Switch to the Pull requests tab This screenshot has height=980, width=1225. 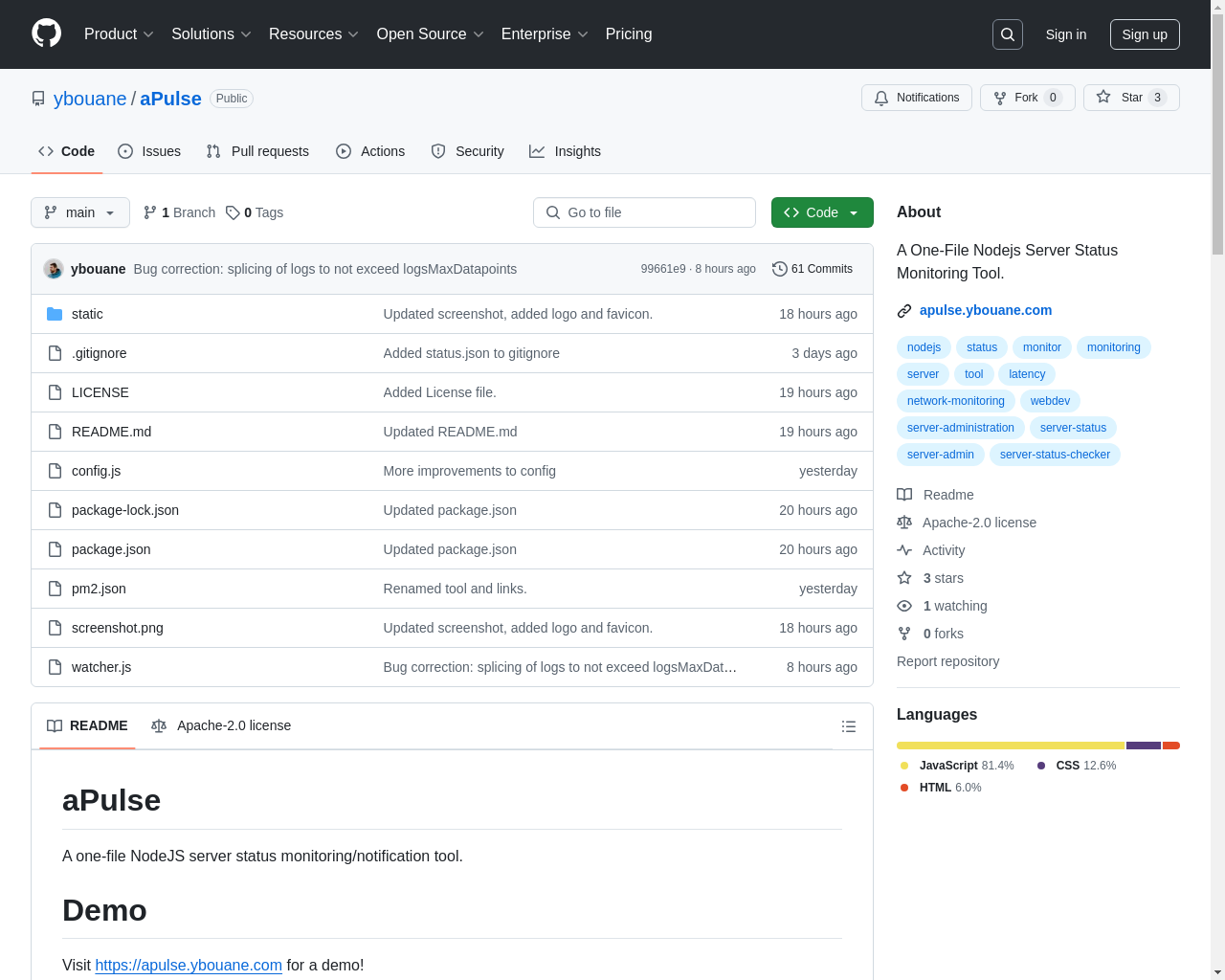click(x=257, y=151)
